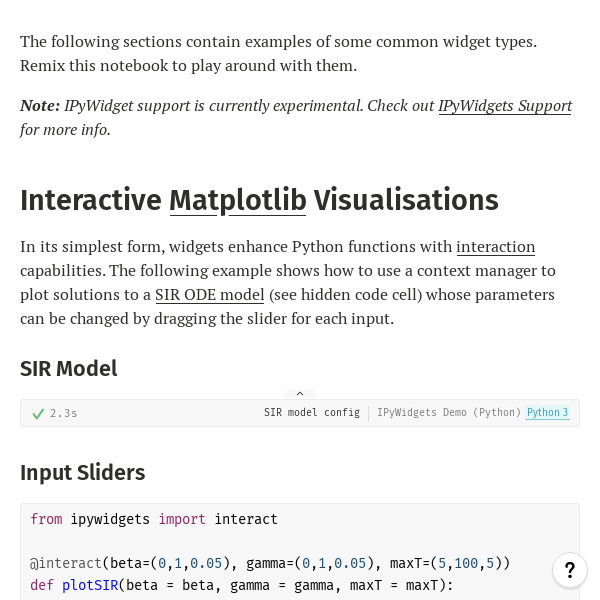The height and width of the screenshot is (600, 600).
Task: Click the Interactive Matplotlib Visualisations heading
Action: (259, 200)
